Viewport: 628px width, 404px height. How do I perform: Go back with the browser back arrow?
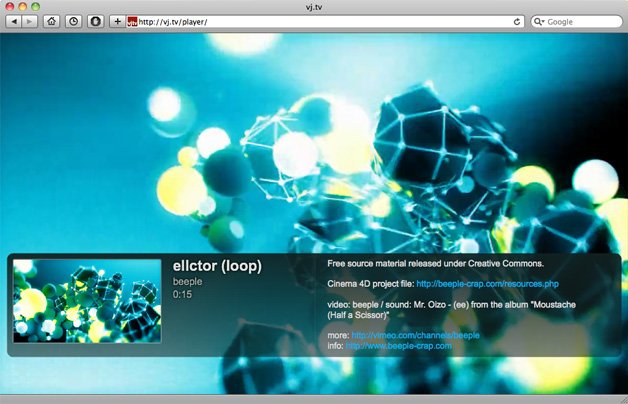14,21
